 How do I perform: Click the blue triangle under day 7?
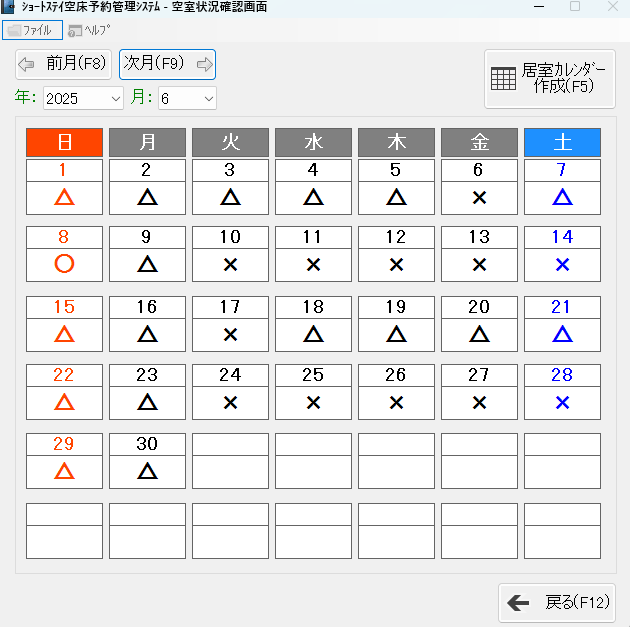(562, 197)
